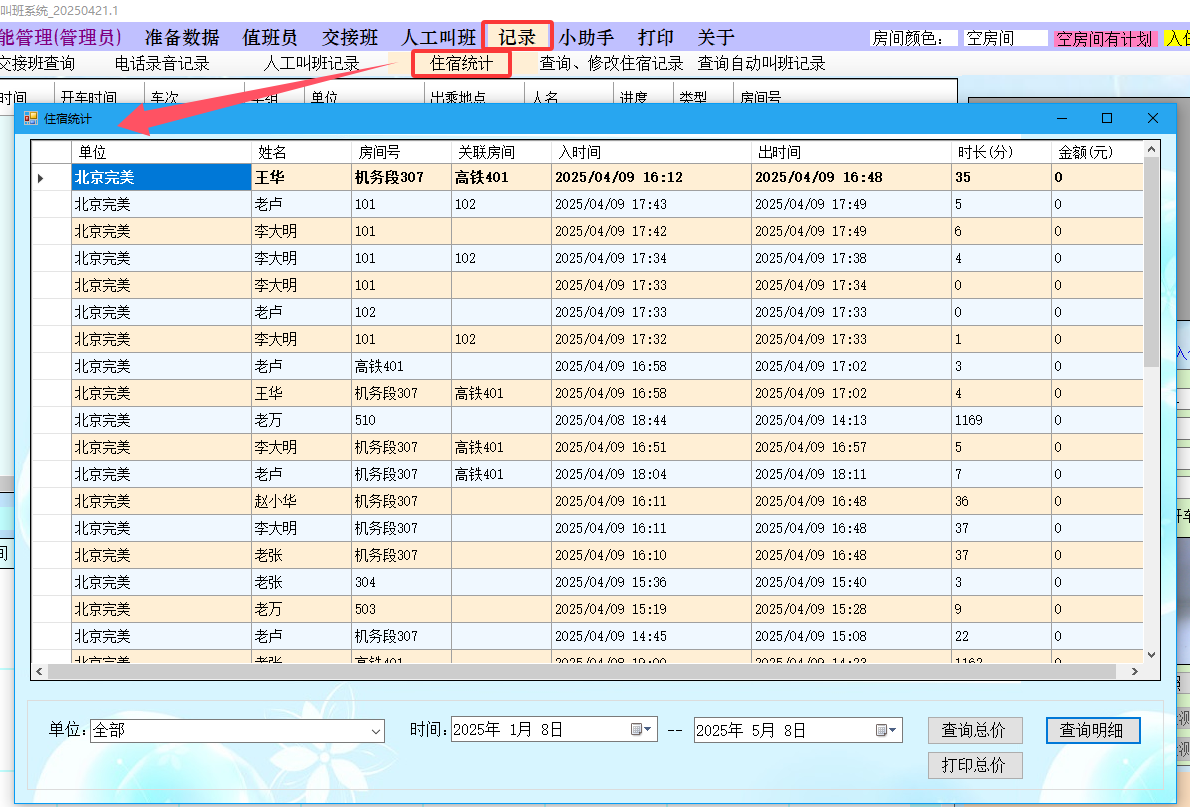1190x807 pixels.
Task: Click the pink 空房间有计划 color swatch
Action: coord(1104,39)
